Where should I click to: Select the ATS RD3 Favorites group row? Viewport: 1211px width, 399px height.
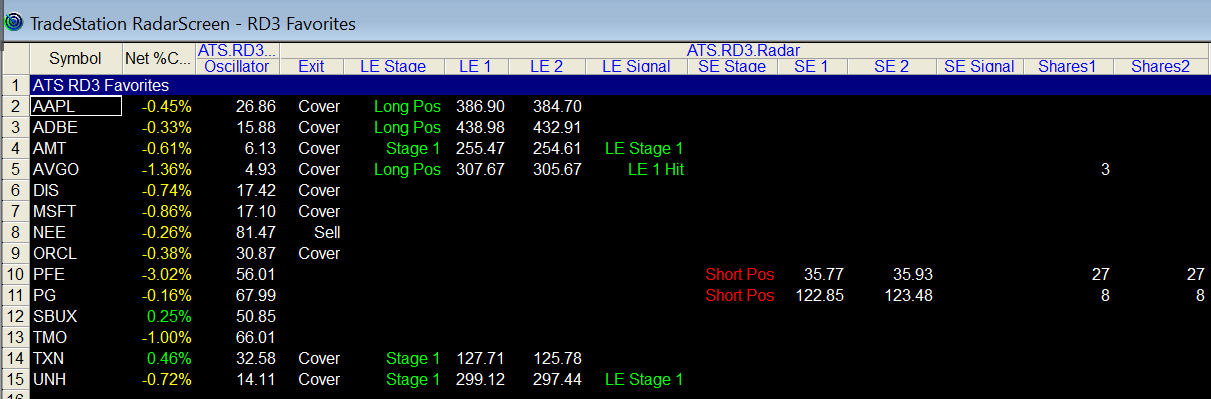click(620, 86)
